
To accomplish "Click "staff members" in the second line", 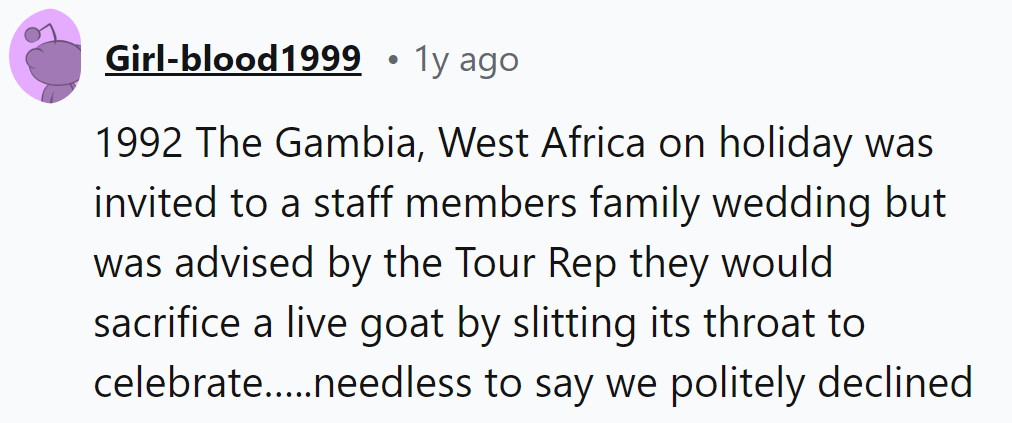I will pyautogui.click(x=402, y=204).
